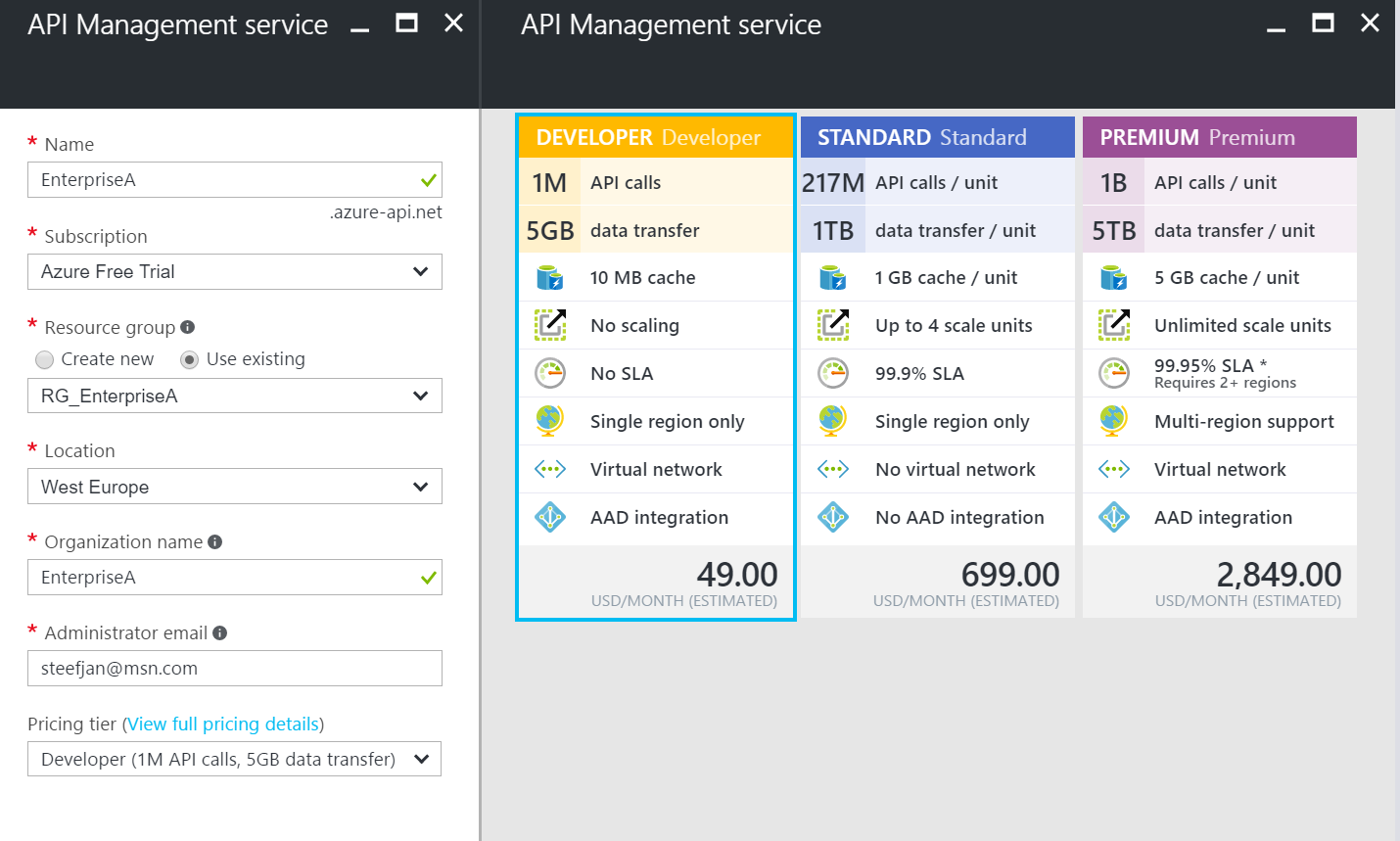Select the Create new radio button
Viewport: 1400px width, 841px height.
click(x=44, y=359)
